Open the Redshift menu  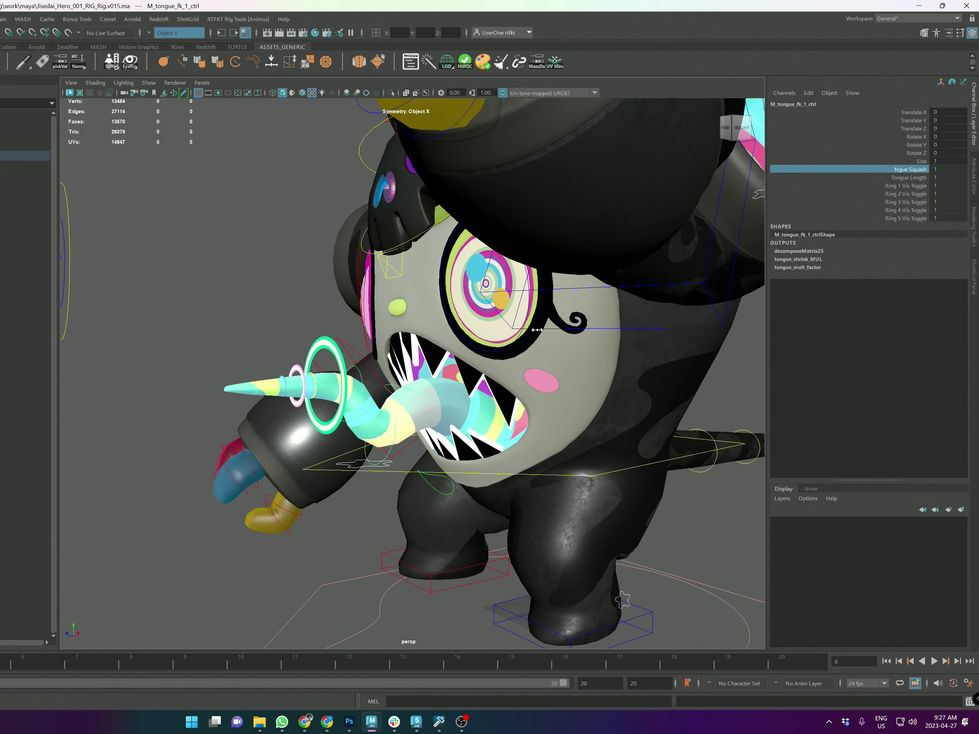[x=159, y=19]
